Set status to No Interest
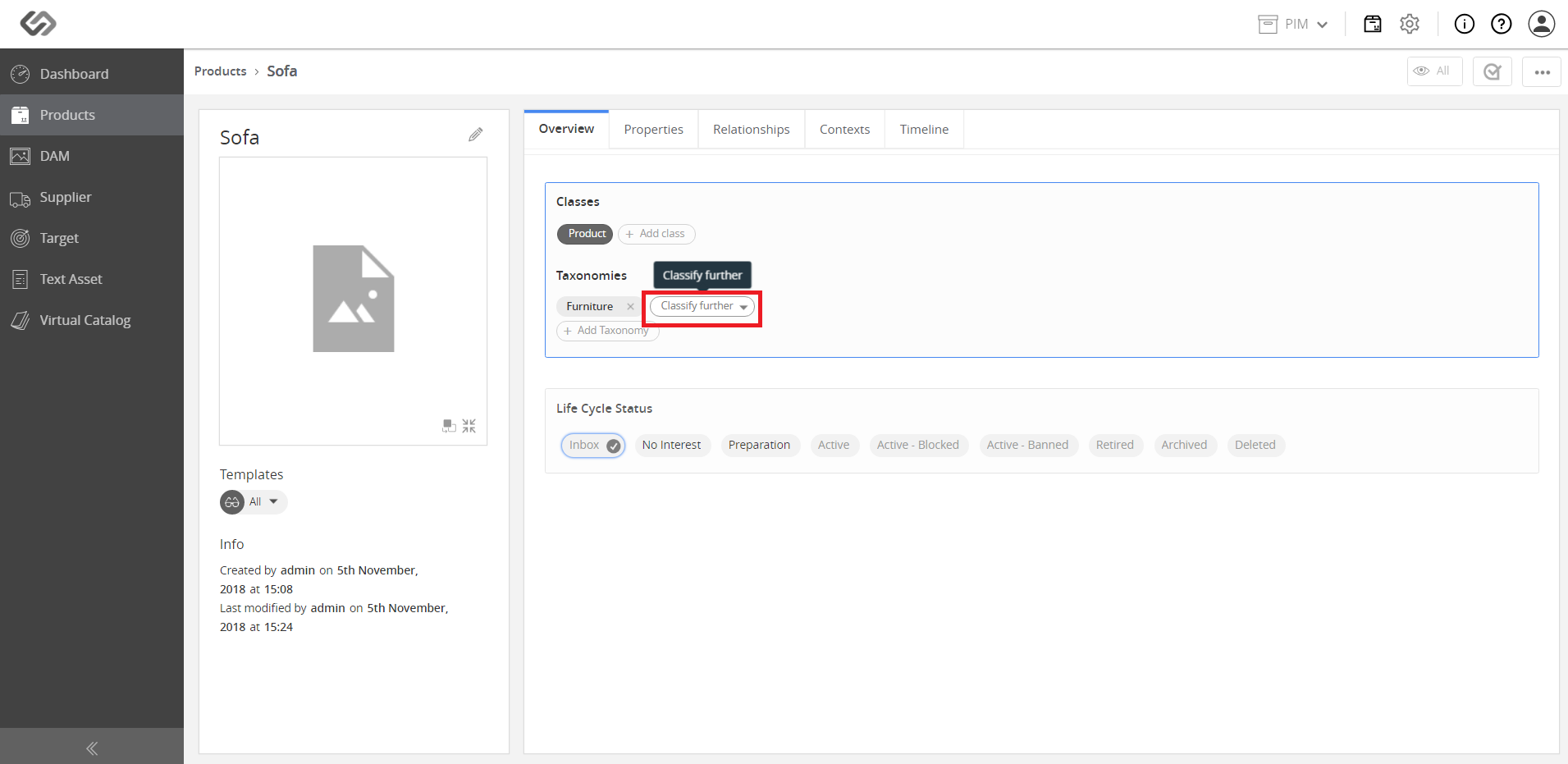Viewport: 1568px width, 764px height. [671, 445]
